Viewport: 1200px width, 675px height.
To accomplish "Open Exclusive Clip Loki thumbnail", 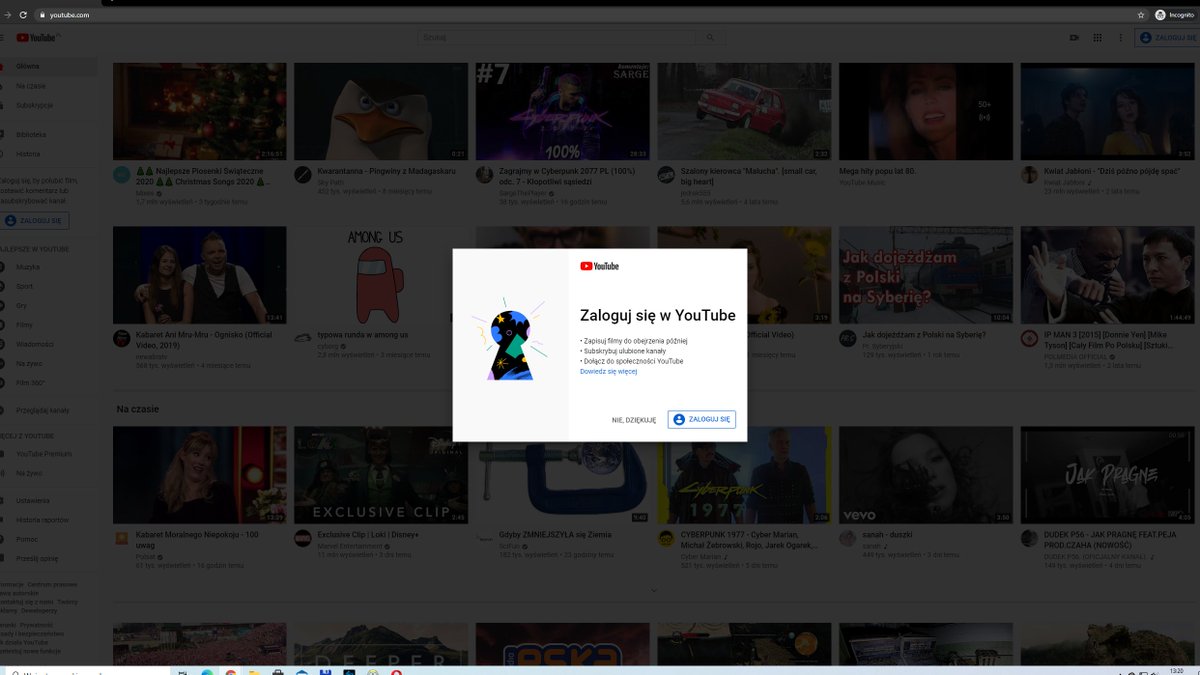I will pos(381,476).
